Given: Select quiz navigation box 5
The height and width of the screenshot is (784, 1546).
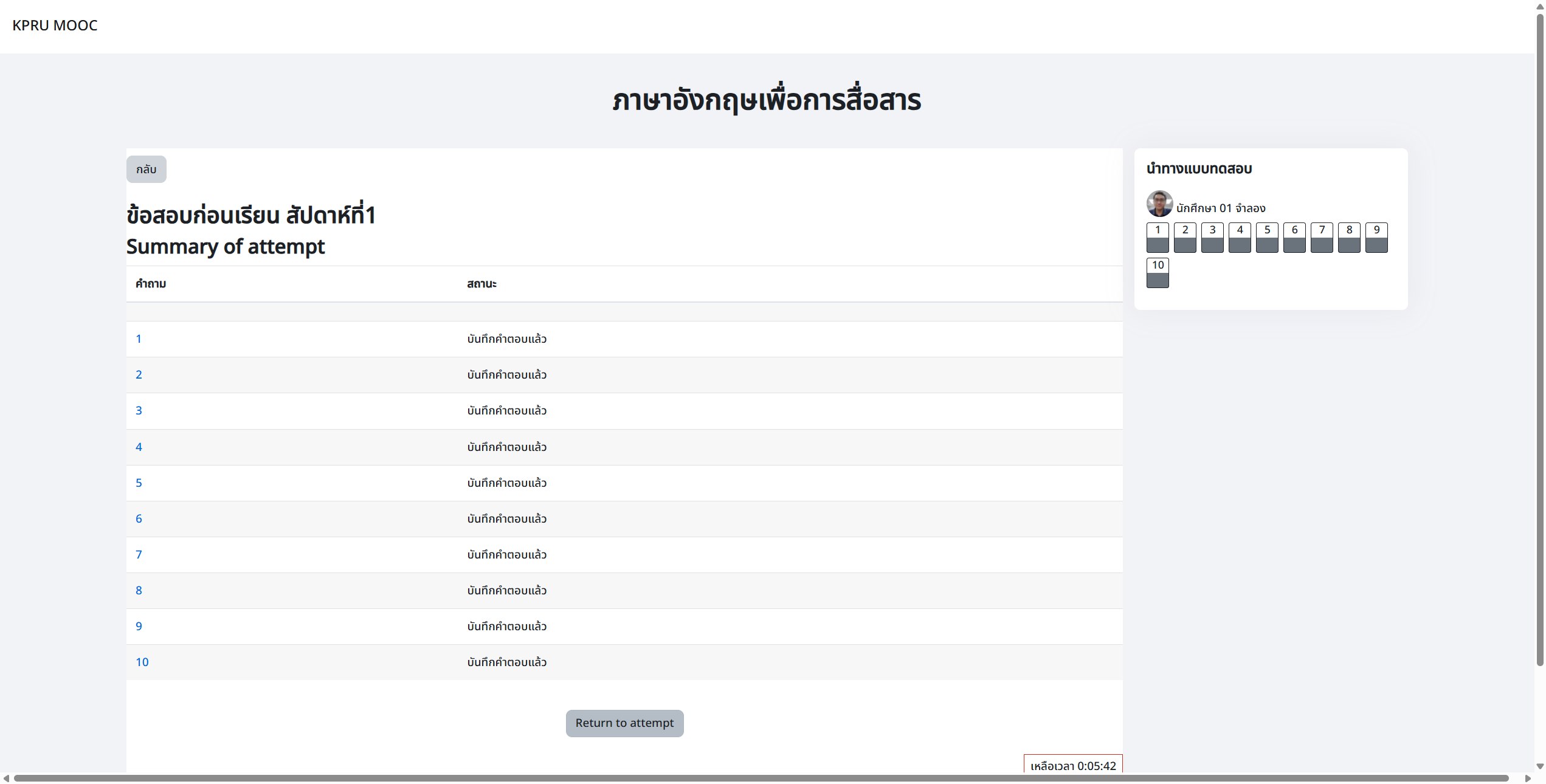Looking at the screenshot, I should click(1267, 238).
